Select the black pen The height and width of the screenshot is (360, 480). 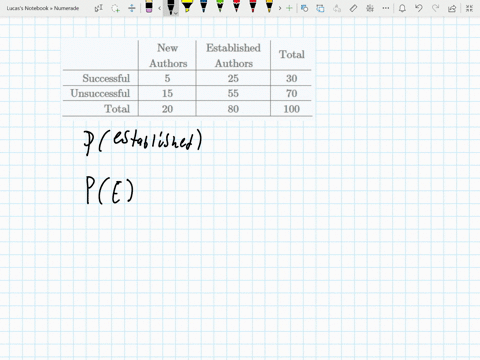click(x=170, y=7)
